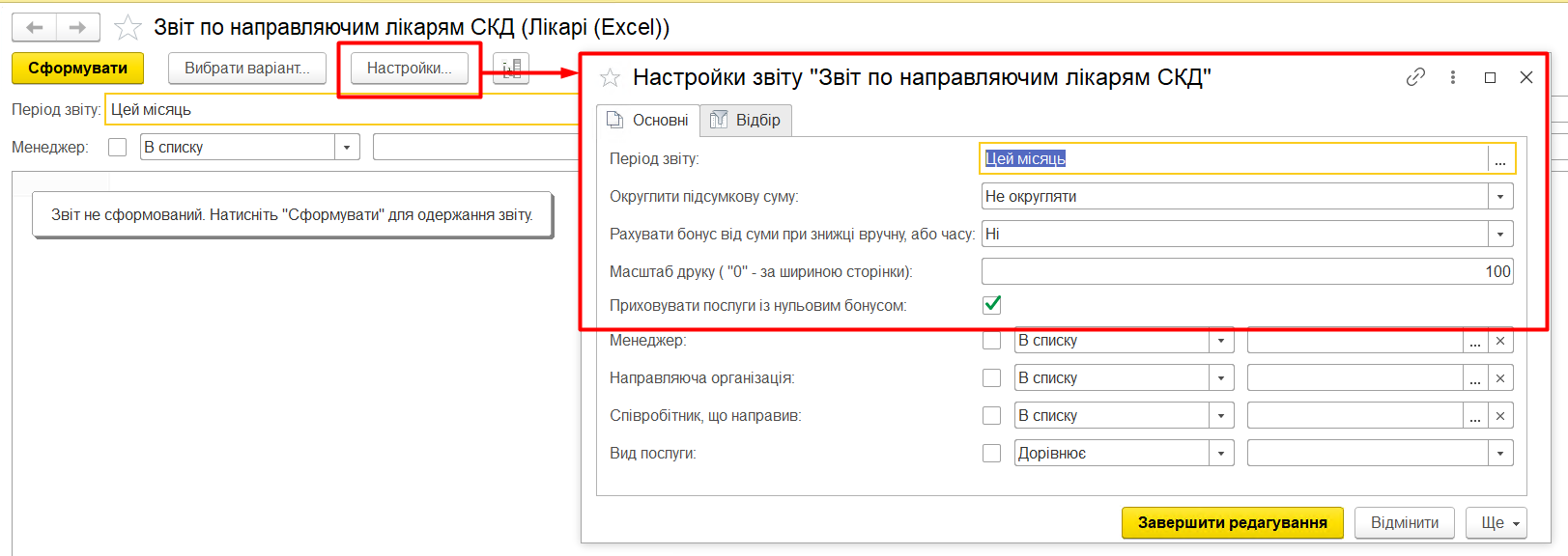Open the three-dot menu in settings dialog

1453,77
